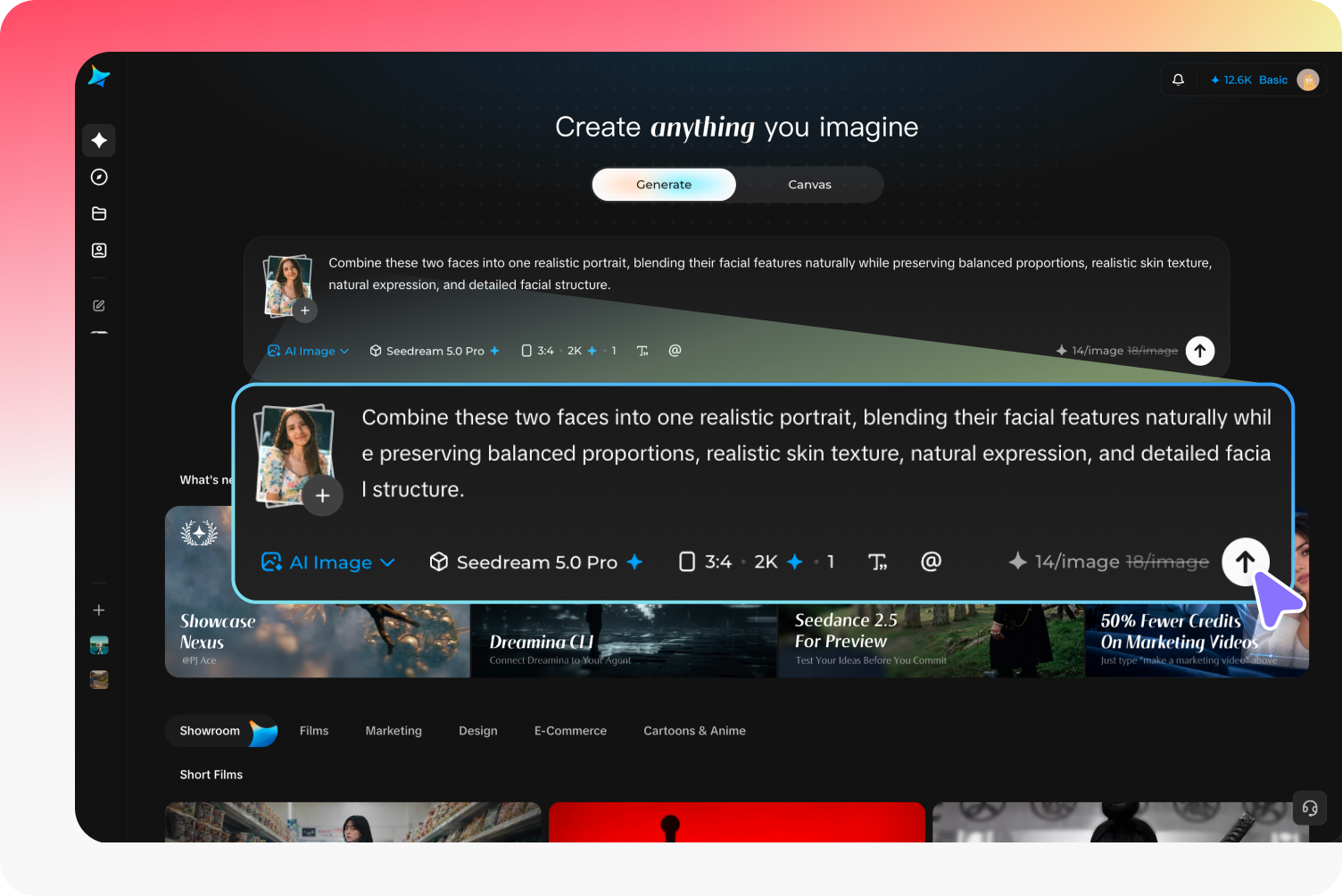Screen dimensions: 1342x896
Task: Open the Dreamina CLI banner card
Action: pos(624,640)
